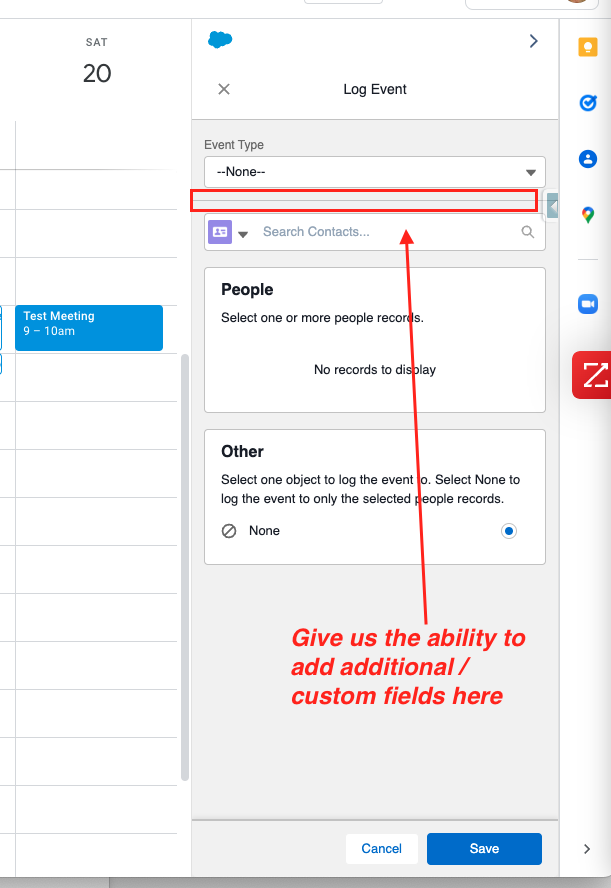Open Google Maps side panel icon

[588, 215]
